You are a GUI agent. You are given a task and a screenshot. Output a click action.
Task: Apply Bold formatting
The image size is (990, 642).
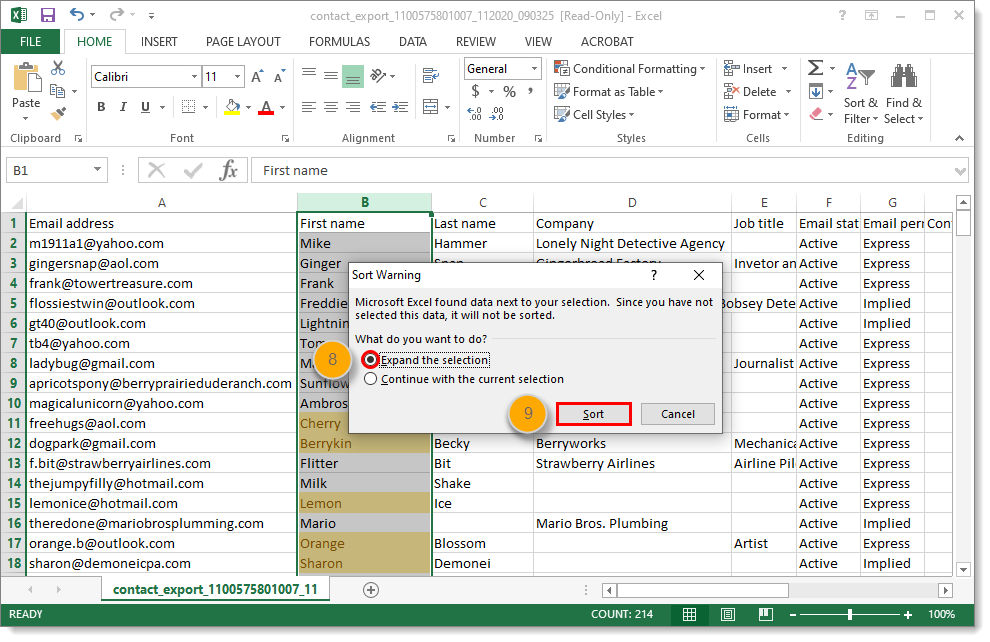[x=101, y=107]
